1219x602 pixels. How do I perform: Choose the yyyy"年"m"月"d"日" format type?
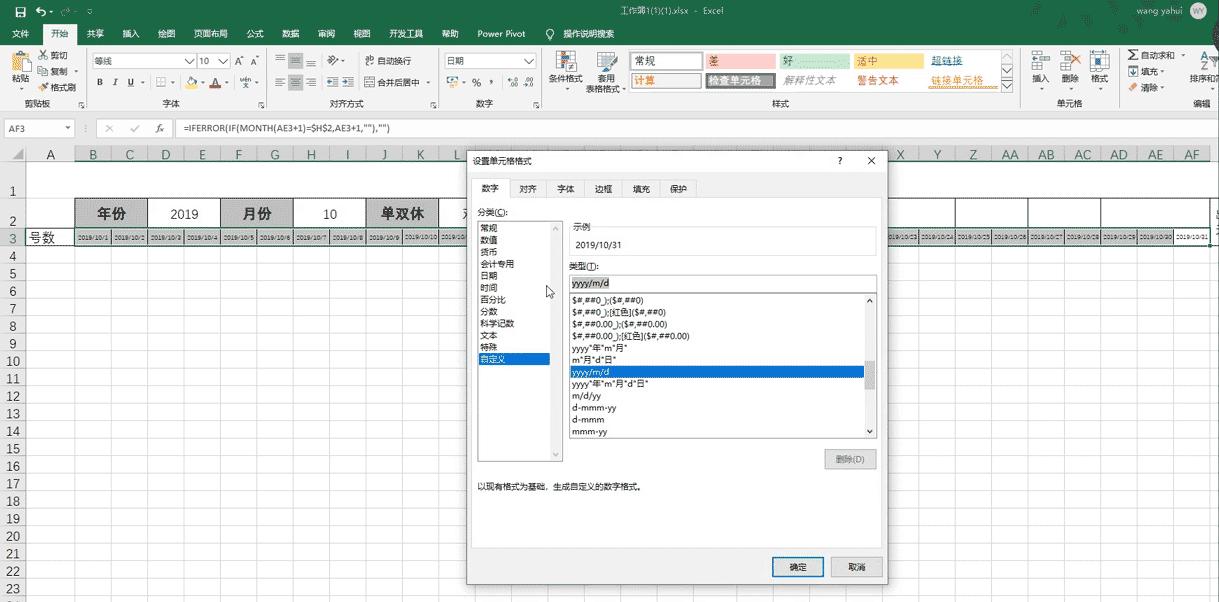610,383
